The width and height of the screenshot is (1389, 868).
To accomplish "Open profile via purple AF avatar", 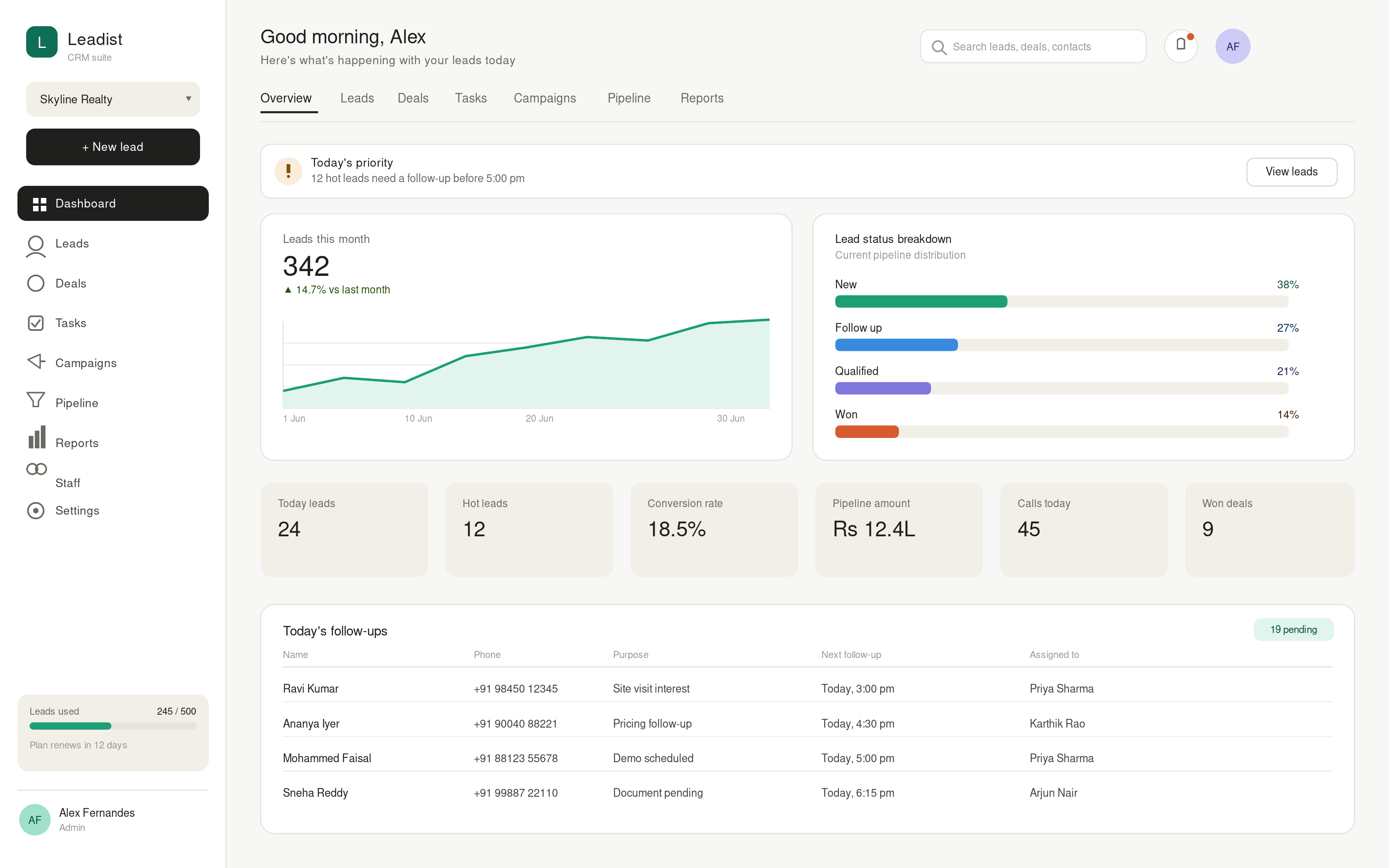I will pos(1233,46).
